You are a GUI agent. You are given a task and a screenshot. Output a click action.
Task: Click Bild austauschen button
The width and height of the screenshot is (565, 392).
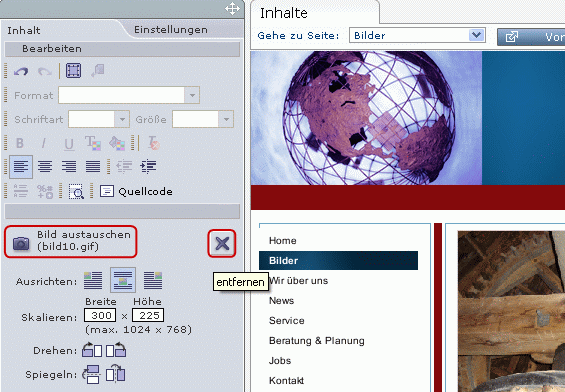pos(71,241)
